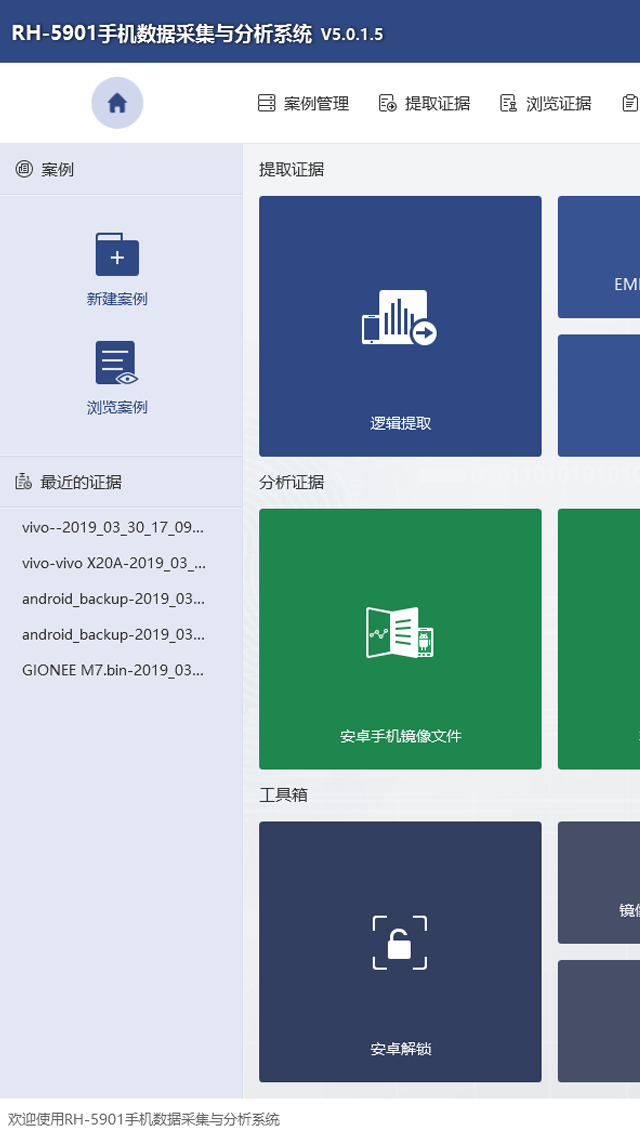Click the 浏览案例 document eye icon
This screenshot has height=1136, width=640.
[117, 363]
